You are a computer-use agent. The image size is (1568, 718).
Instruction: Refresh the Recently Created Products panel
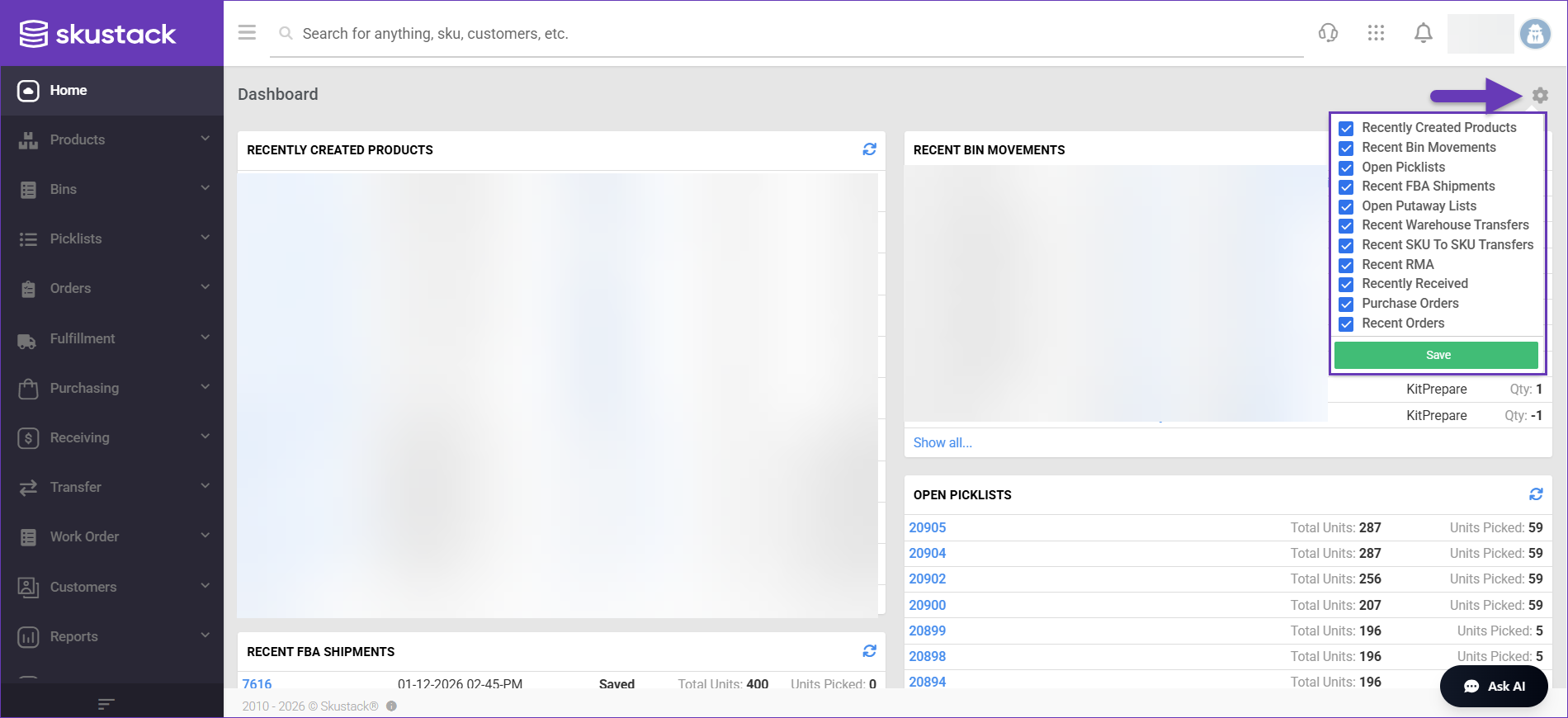click(869, 149)
